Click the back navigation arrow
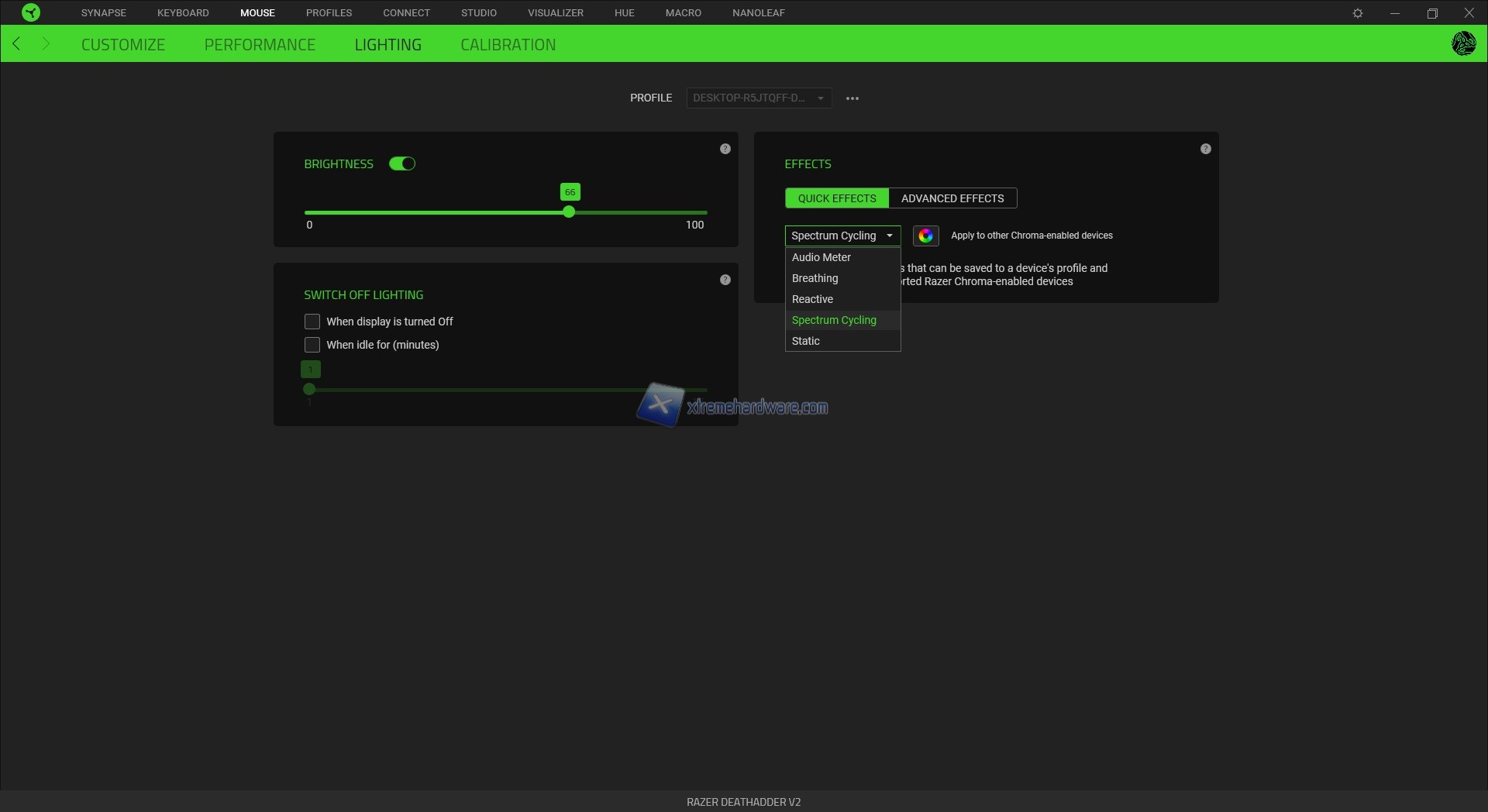The width and height of the screenshot is (1488, 812). point(17,44)
